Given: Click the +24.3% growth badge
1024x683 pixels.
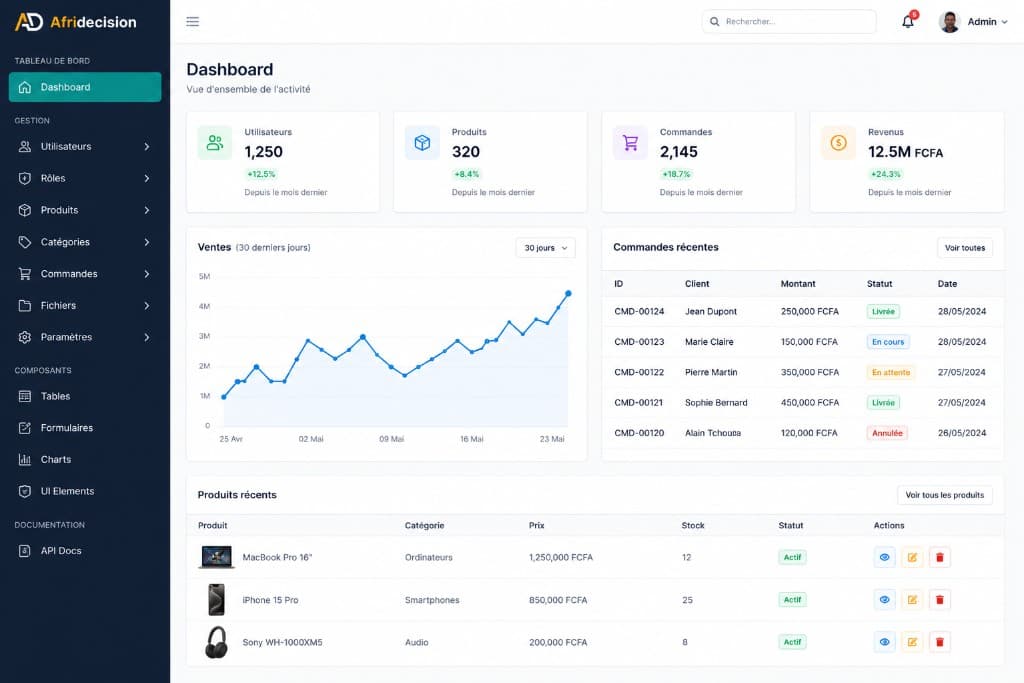Looking at the screenshot, I should [x=886, y=174].
